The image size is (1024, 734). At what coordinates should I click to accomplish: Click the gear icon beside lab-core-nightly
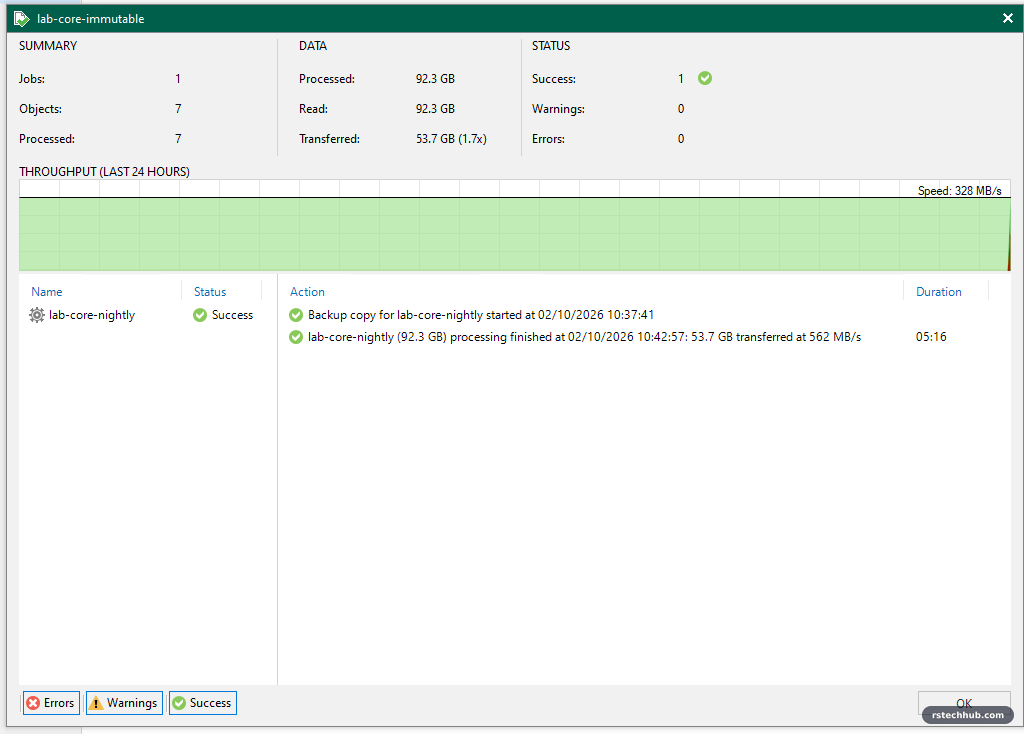click(x=37, y=315)
